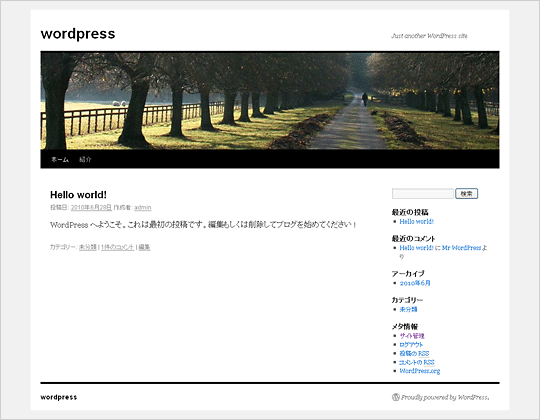Click the 検索 search button

point(467,193)
